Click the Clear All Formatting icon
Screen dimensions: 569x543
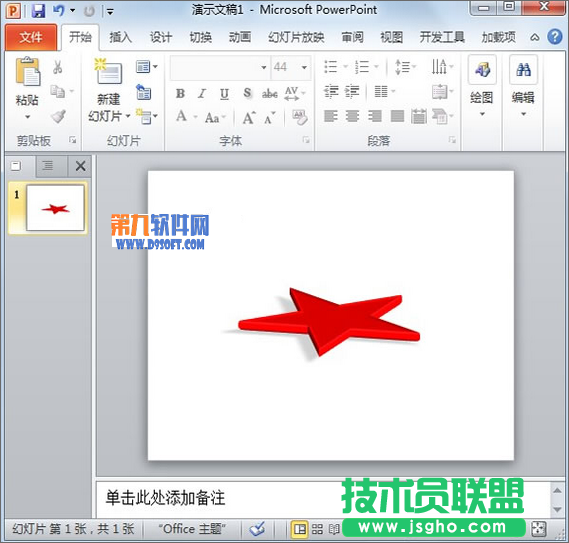(300, 117)
